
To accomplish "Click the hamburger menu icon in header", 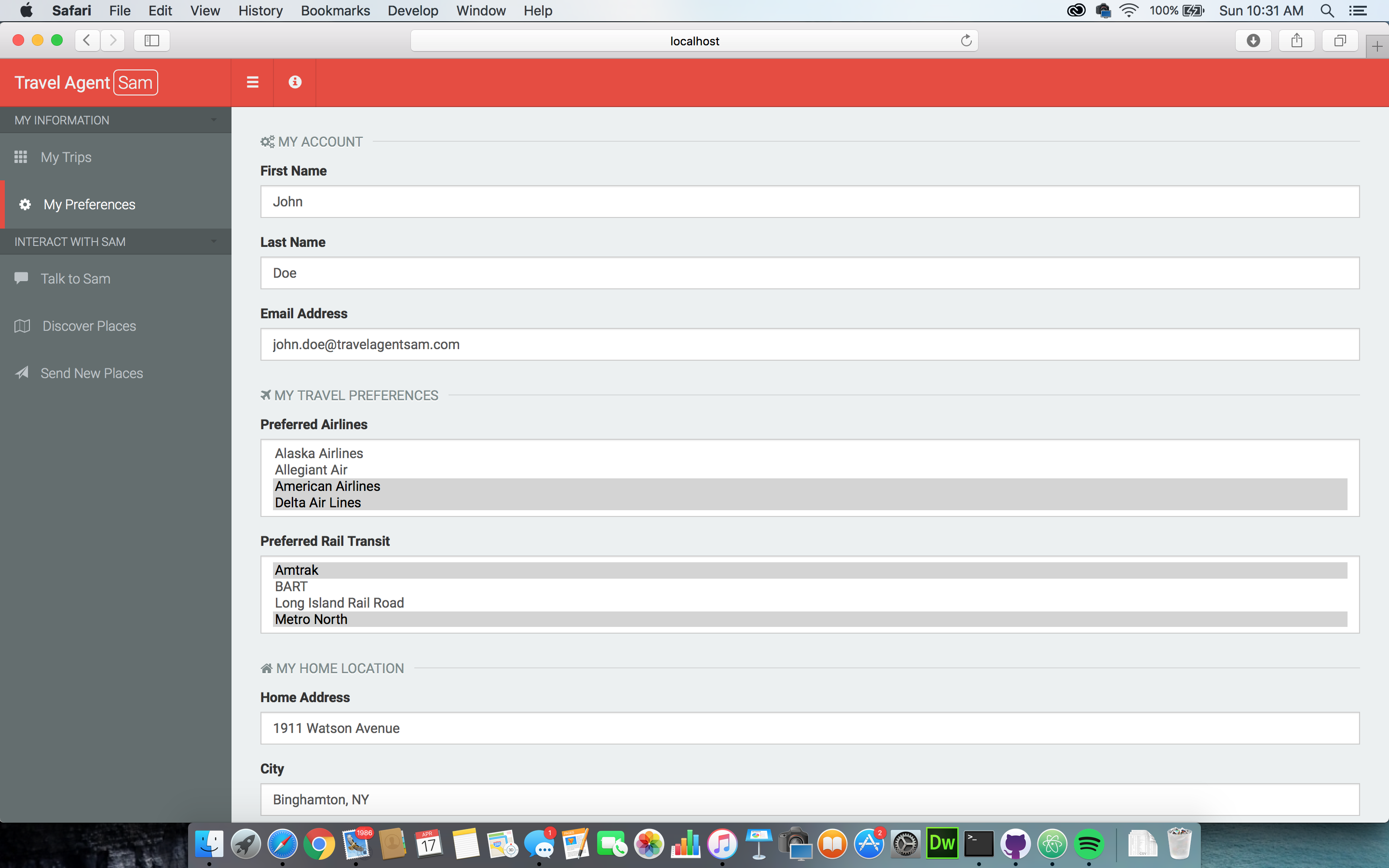I will [x=253, y=82].
